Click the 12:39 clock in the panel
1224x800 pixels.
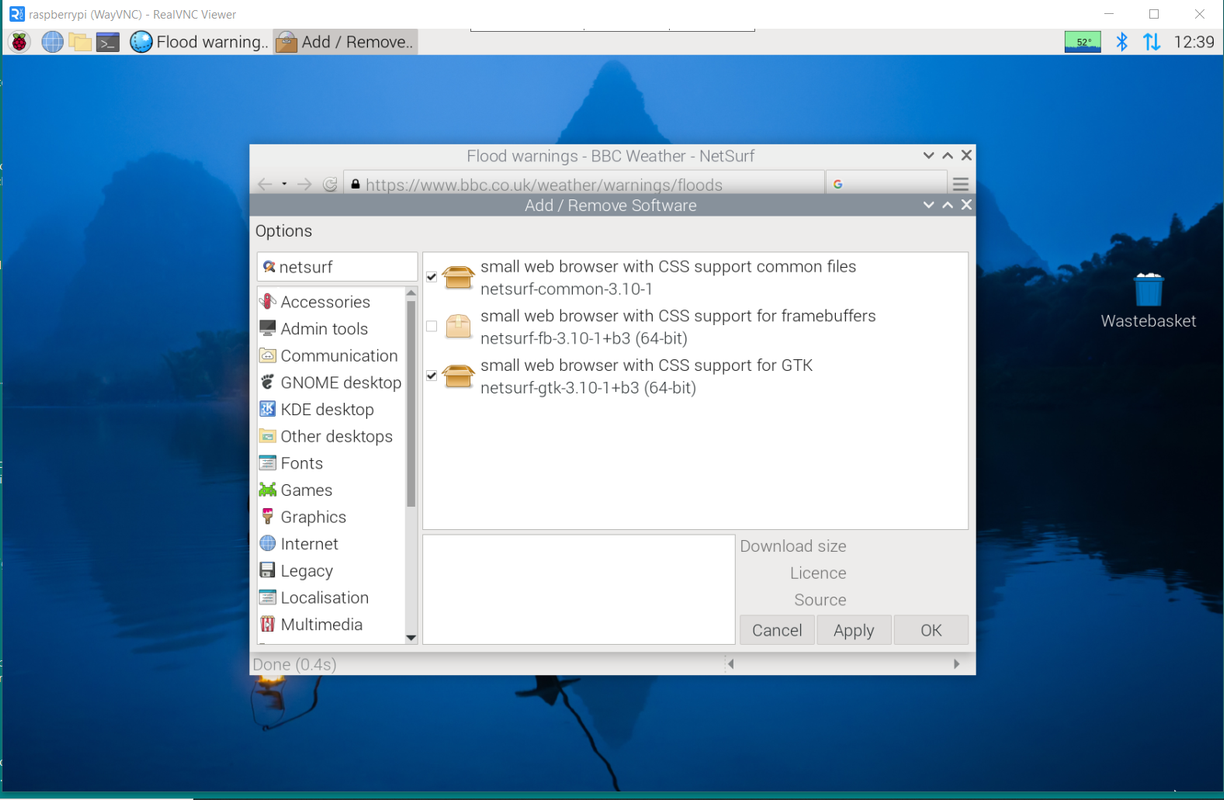click(1194, 42)
